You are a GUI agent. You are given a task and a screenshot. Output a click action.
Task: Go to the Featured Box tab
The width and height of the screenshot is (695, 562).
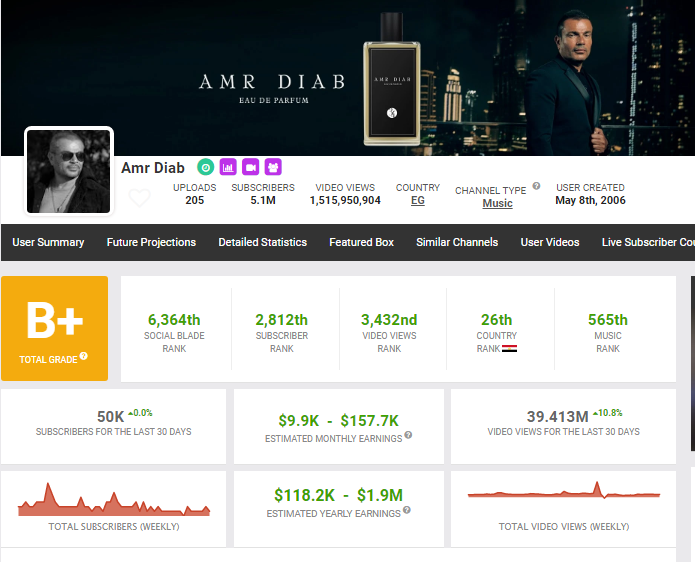pyautogui.click(x=361, y=242)
